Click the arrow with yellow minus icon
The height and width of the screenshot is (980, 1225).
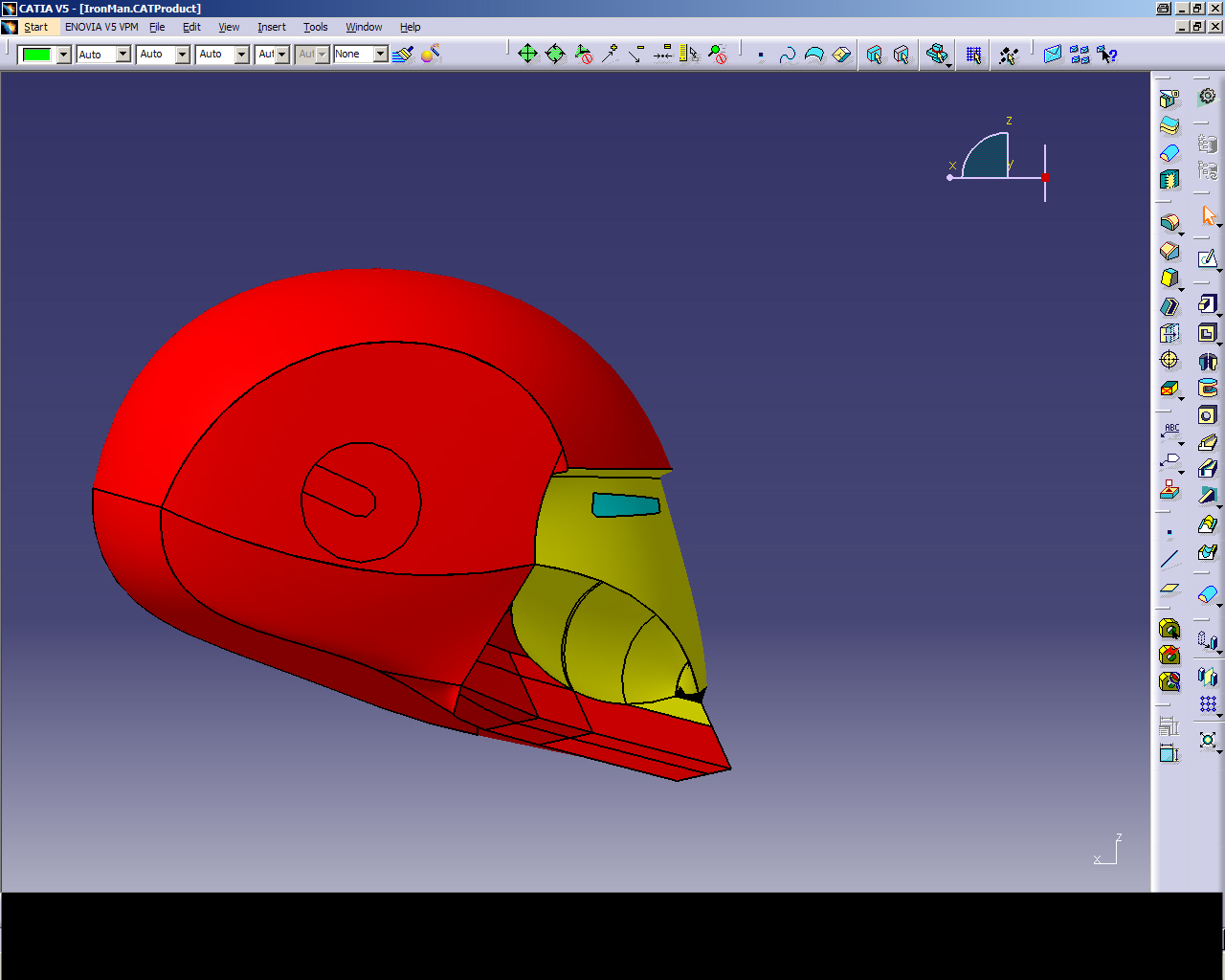tap(636, 55)
